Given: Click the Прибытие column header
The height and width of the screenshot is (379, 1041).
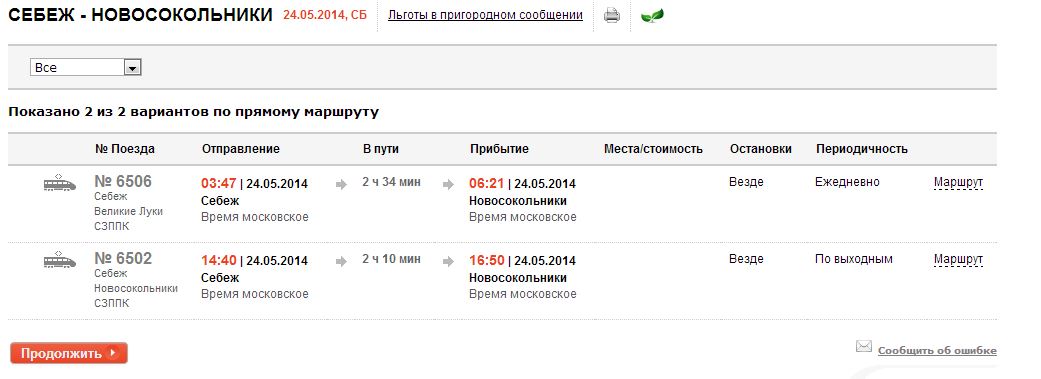Looking at the screenshot, I should pos(499,149).
